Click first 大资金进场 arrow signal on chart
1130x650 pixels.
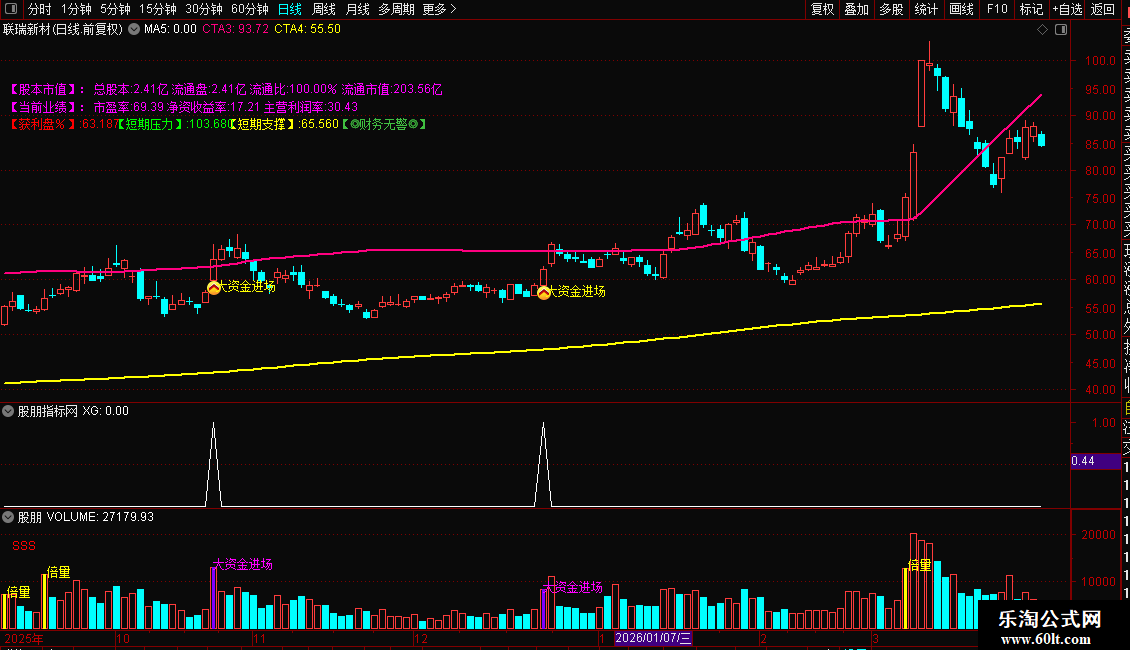[213, 288]
